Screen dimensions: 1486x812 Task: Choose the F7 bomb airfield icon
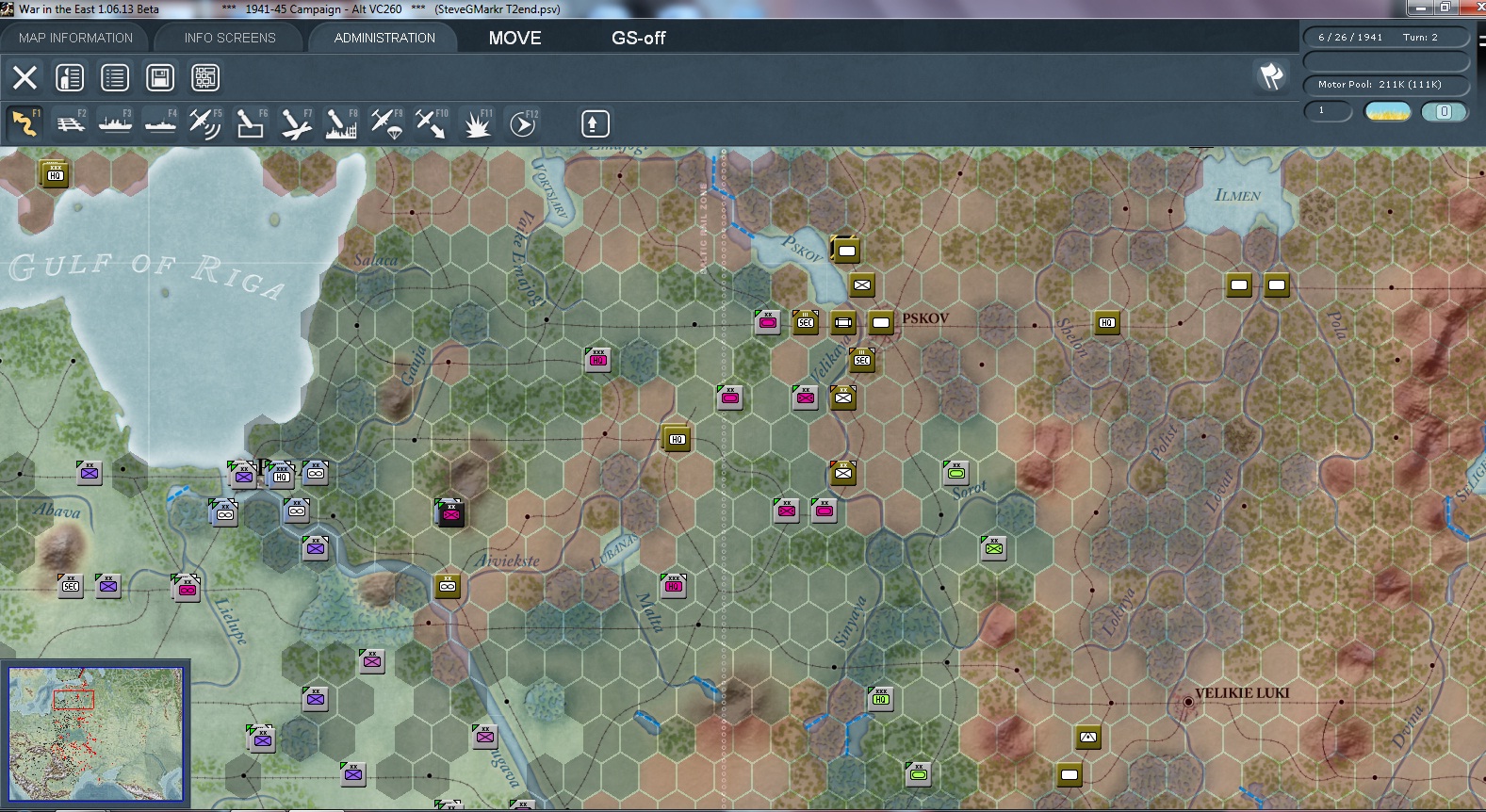[x=296, y=123]
